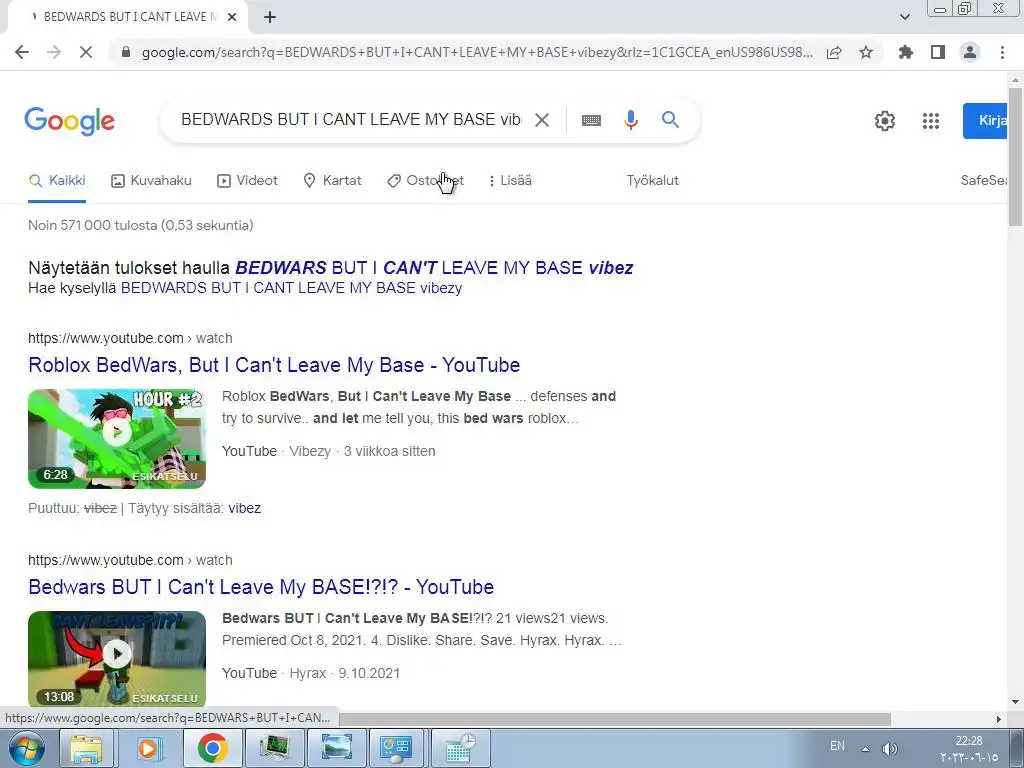The height and width of the screenshot is (768, 1024).
Task: Click the address bar URL
Action: pos(477,52)
